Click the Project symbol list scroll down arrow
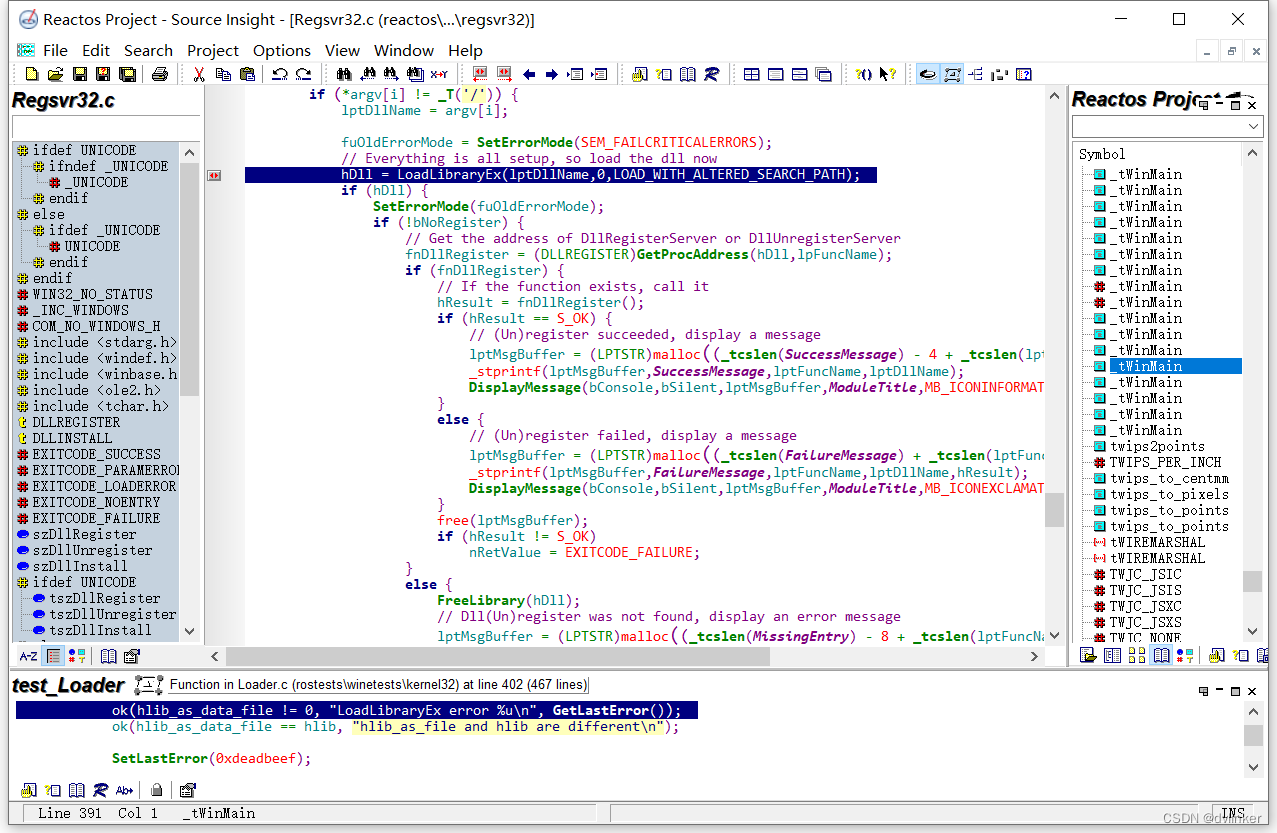 click(x=1252, y=633)
